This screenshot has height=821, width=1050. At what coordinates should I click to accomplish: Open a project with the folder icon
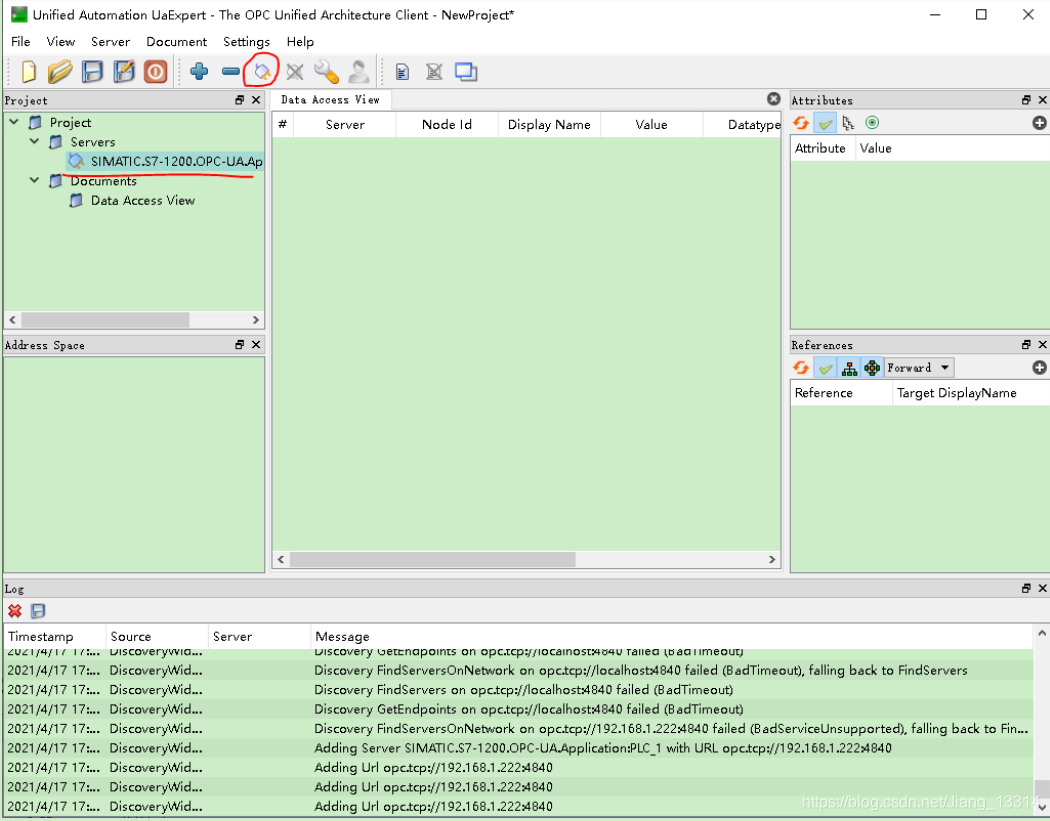coord(60,72)
